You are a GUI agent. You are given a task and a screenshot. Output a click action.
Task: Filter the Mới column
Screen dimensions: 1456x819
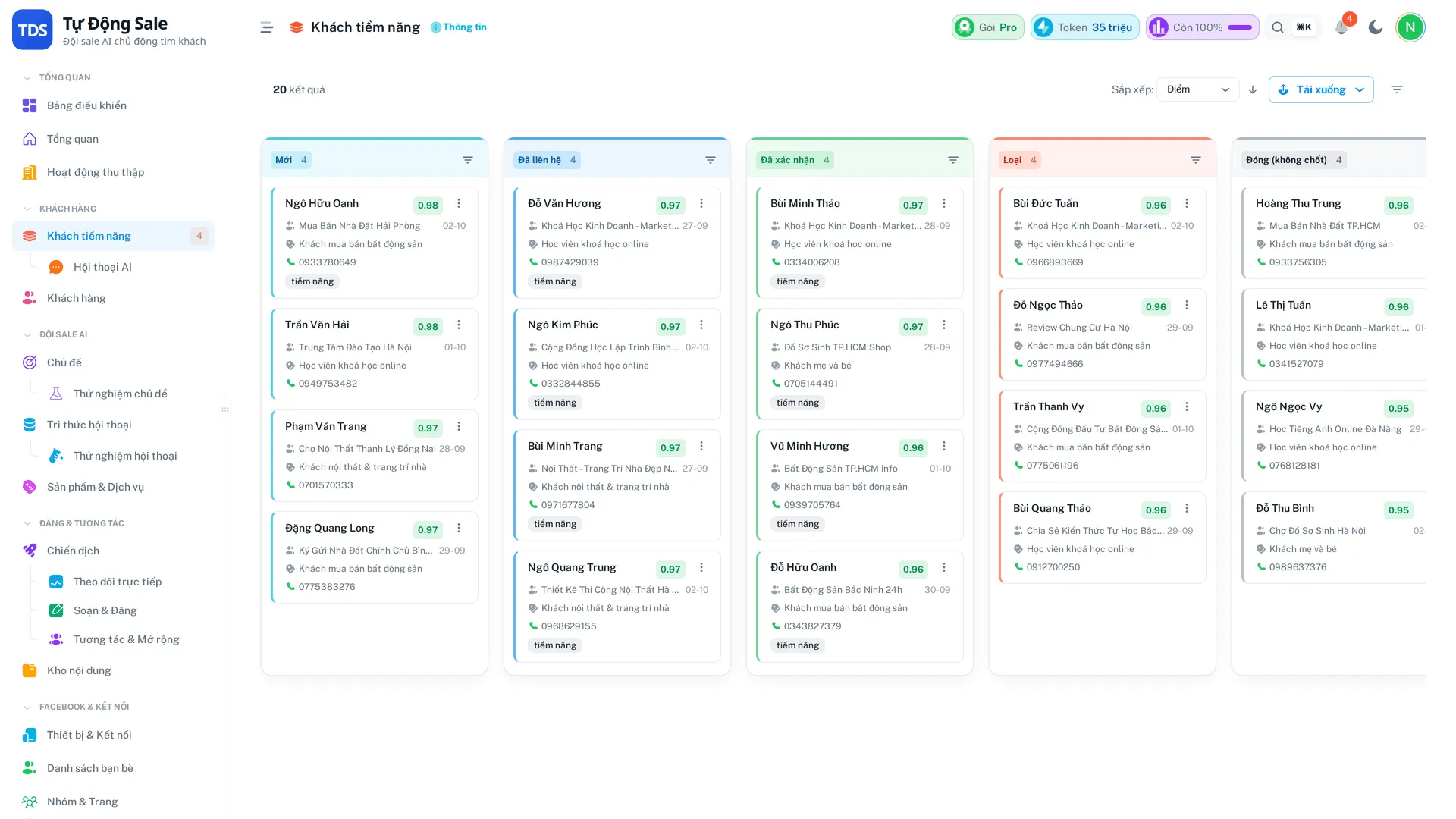pyautogui.click(x=468, y=160)
